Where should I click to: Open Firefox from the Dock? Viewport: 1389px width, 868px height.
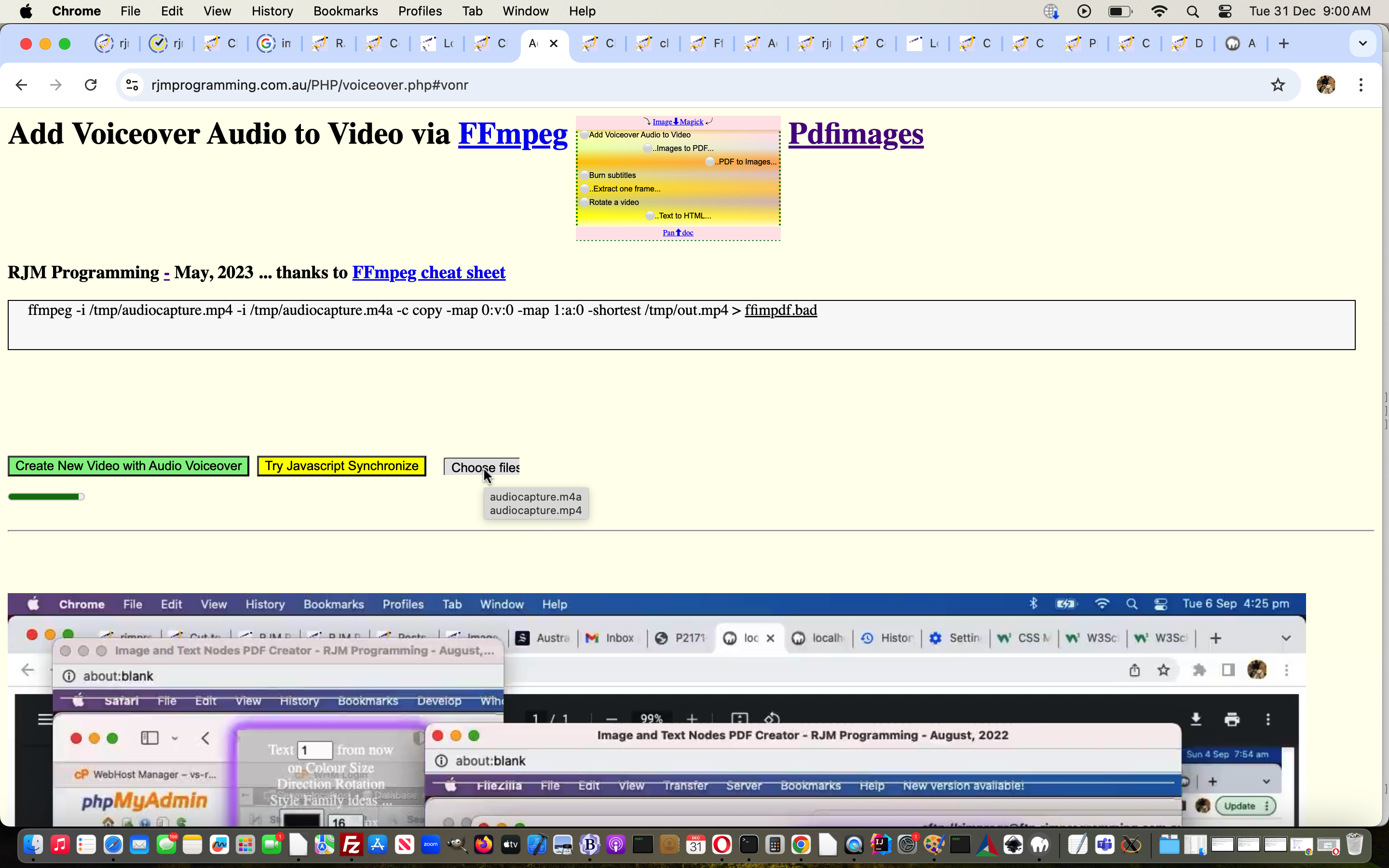coord(484,844)
